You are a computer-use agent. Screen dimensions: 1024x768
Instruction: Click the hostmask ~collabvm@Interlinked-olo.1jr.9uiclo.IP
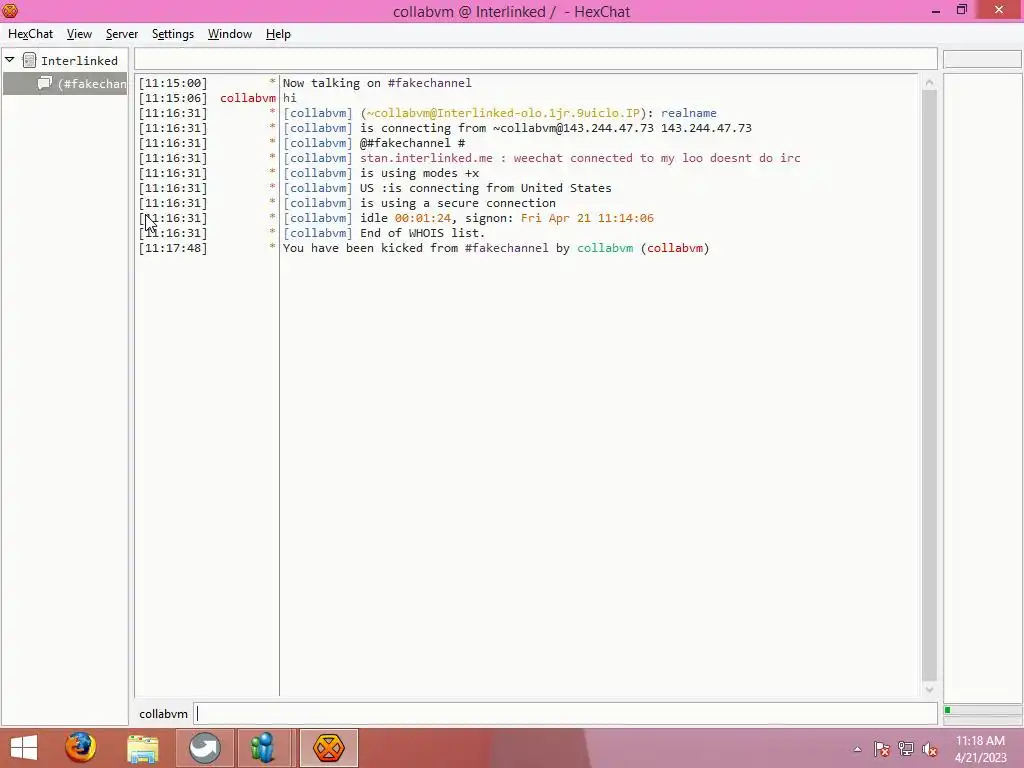[x=503, y=113]
